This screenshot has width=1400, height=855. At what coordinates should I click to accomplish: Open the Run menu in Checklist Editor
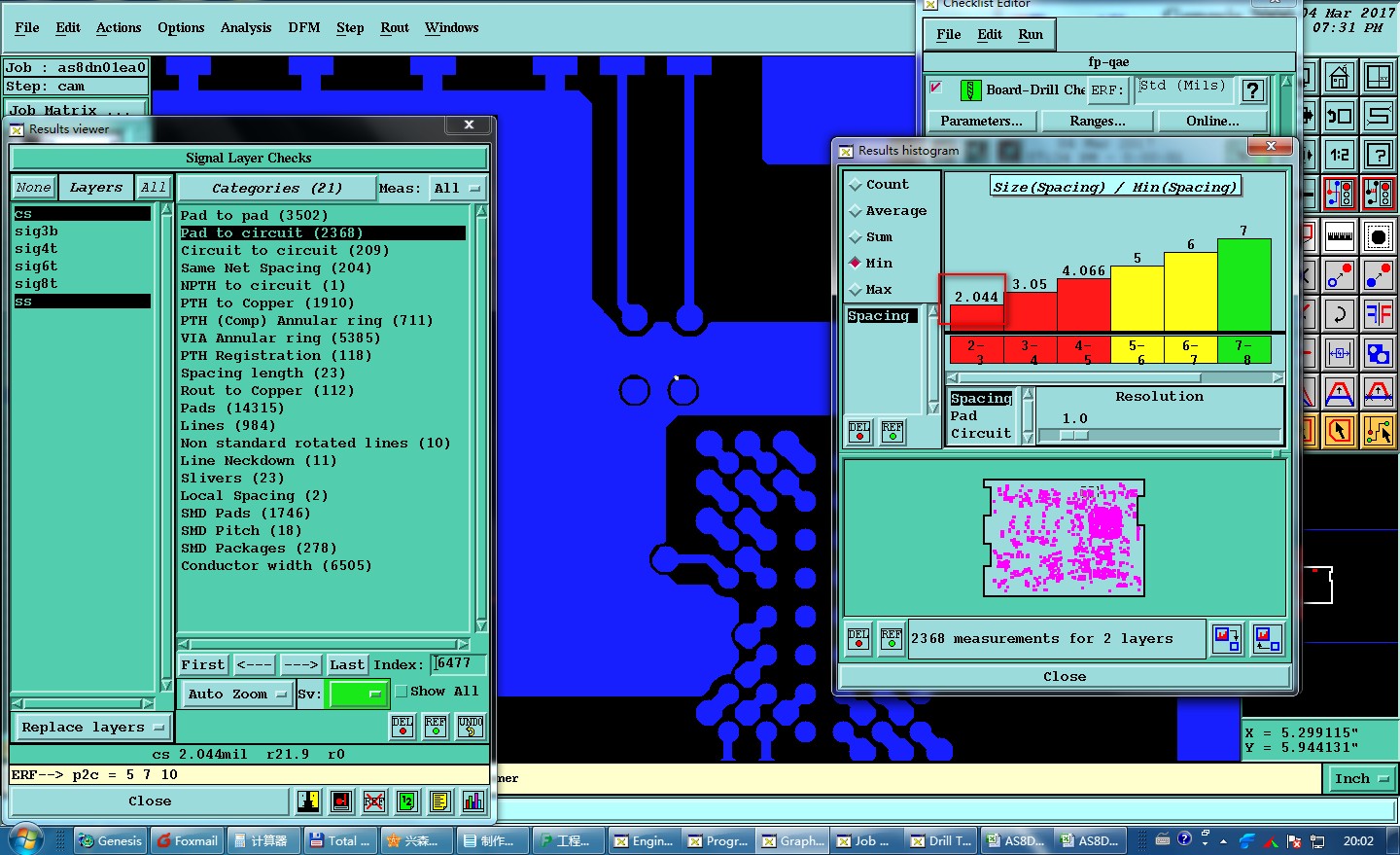[x=1031, y=34]
